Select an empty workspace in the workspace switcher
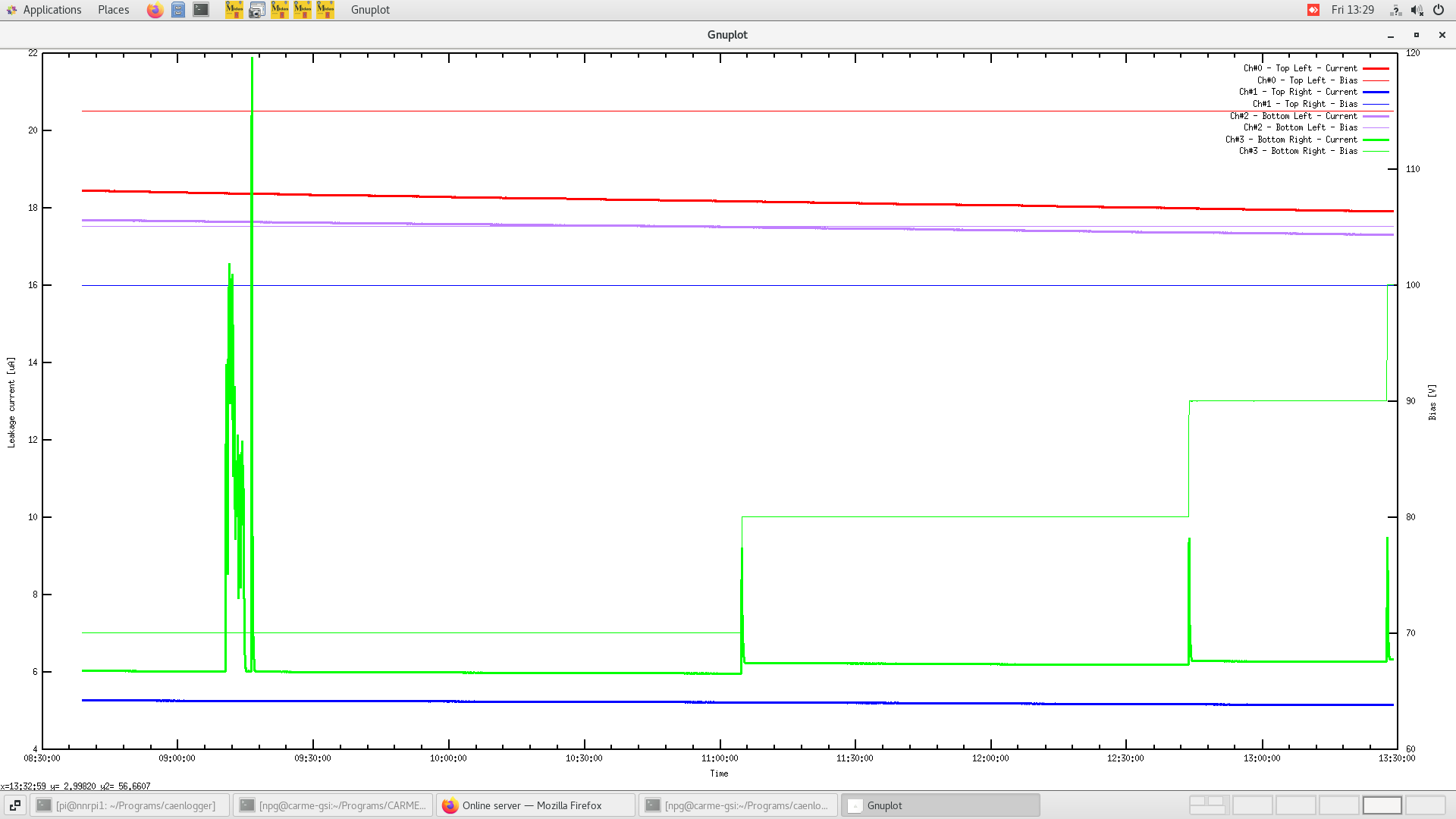Image resolution: width=1456 pixels, height=819 pixels. (x=1253, y=805)
